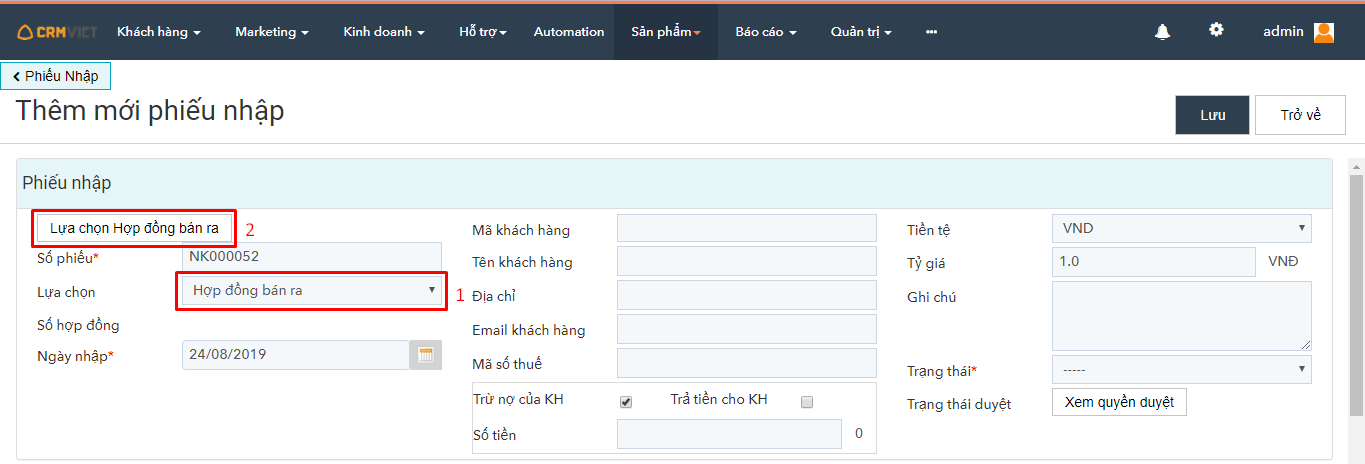Click the Lựa chọn Hợp đồng bán ra button
Image resolution: width=1365 pixels, height=464 pixels.
(134, 229)
